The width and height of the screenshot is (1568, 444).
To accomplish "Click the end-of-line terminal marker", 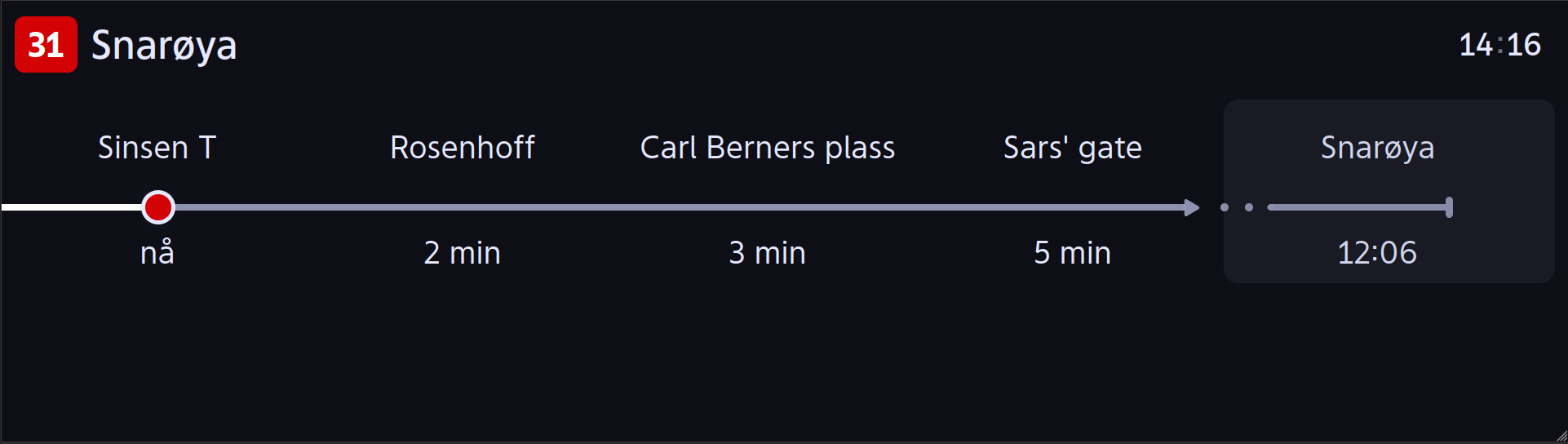I will (1449, 207).
